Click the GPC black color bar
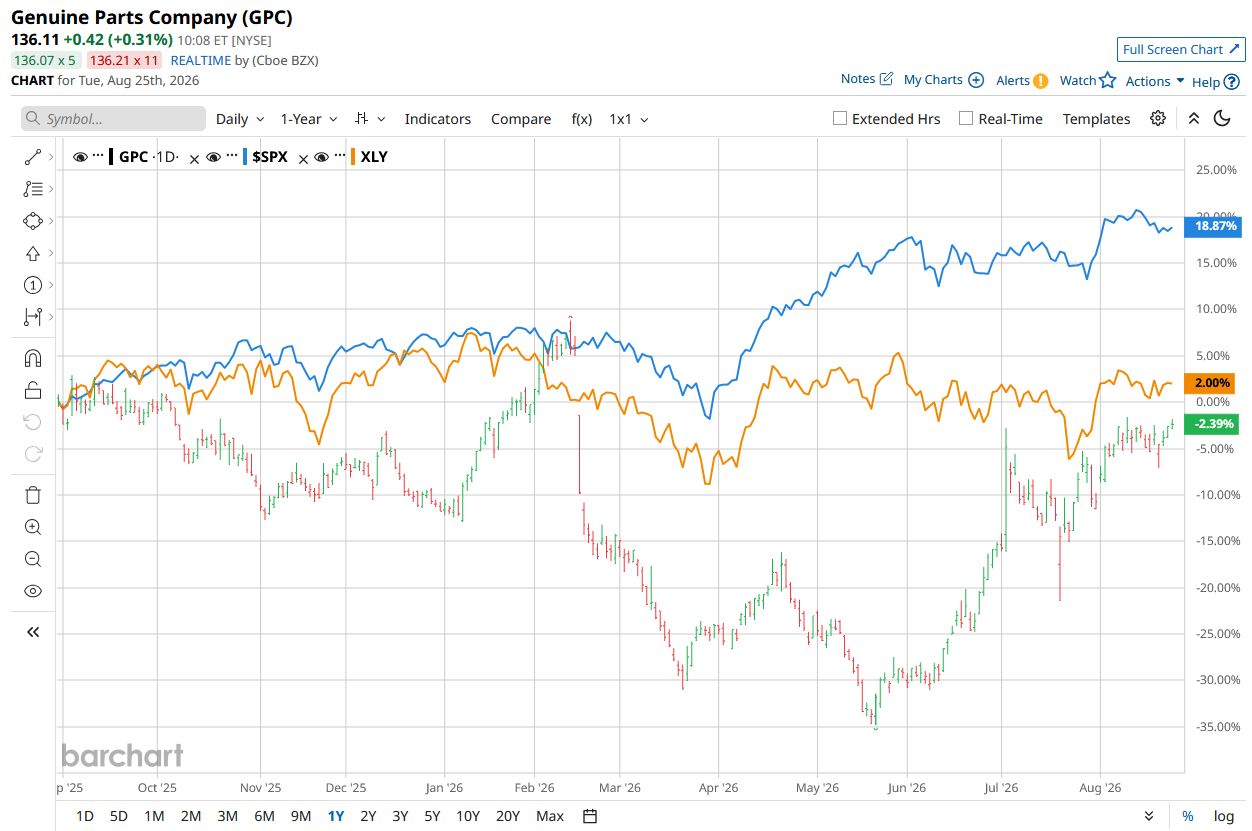The image size is (1252, 831). [x=111, y=157]
